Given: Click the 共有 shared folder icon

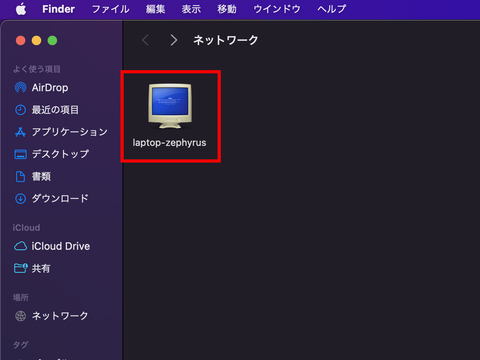Looking at the screenshot, I should [x=21, y=268].
